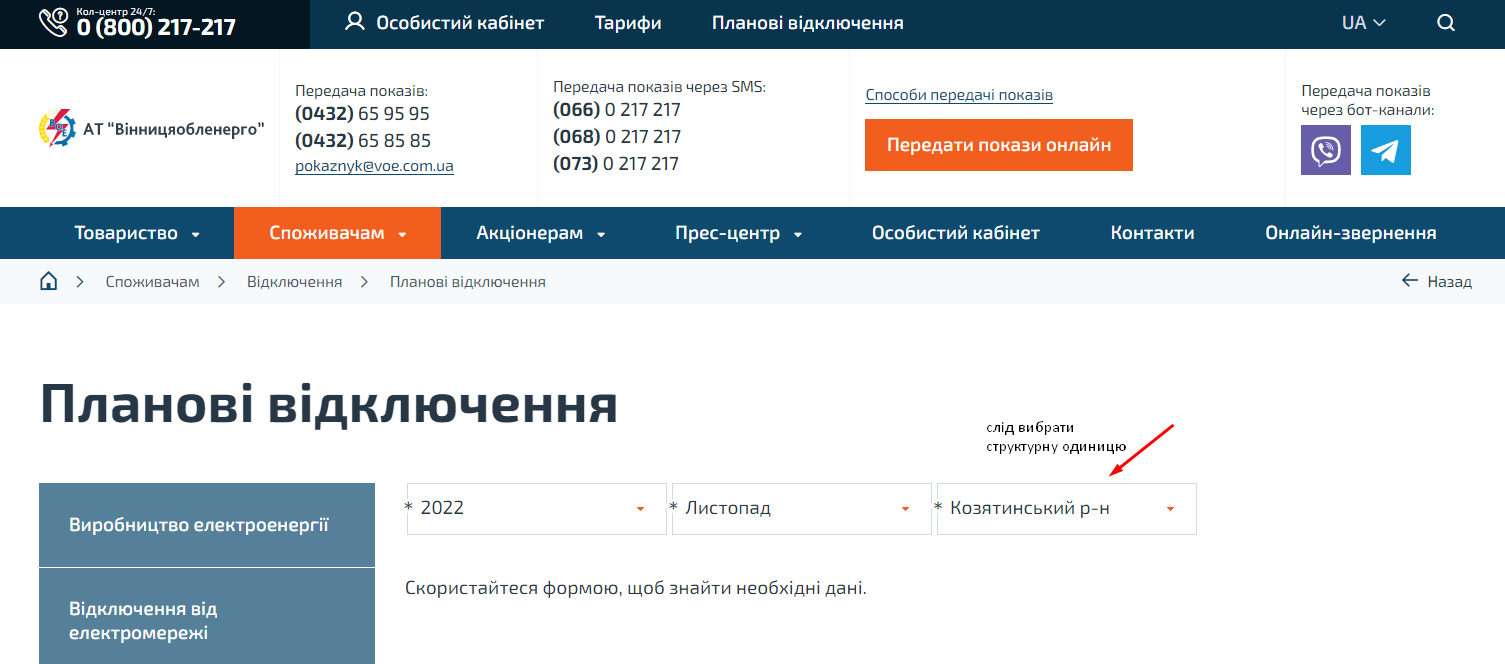The width and height of the screenshot is (1505, 664).
Task: Click the person icon next to Особистий кабінет
Action: tap(355, 21)
